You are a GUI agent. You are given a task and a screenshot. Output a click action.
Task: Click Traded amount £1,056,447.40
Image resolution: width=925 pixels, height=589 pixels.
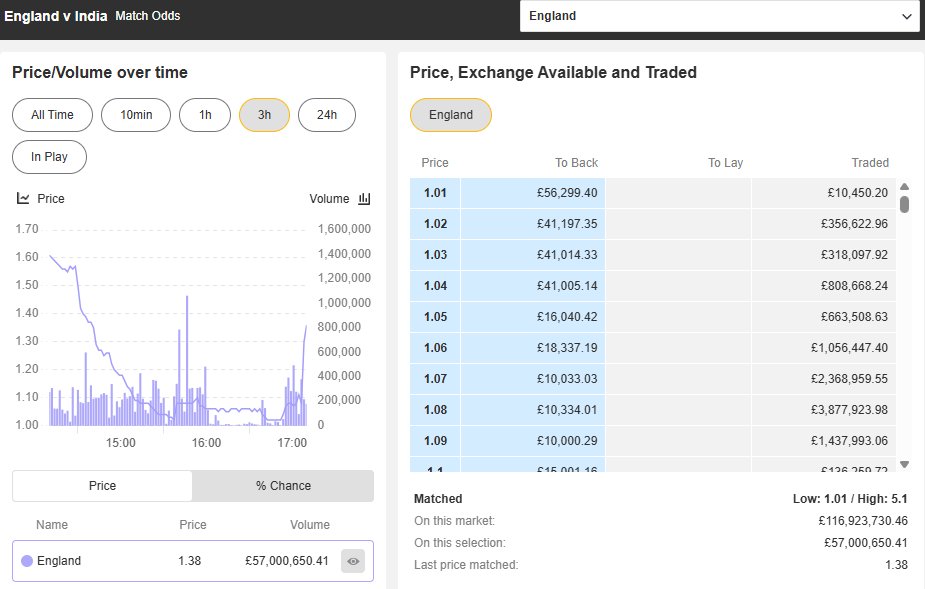coord(849,348)
